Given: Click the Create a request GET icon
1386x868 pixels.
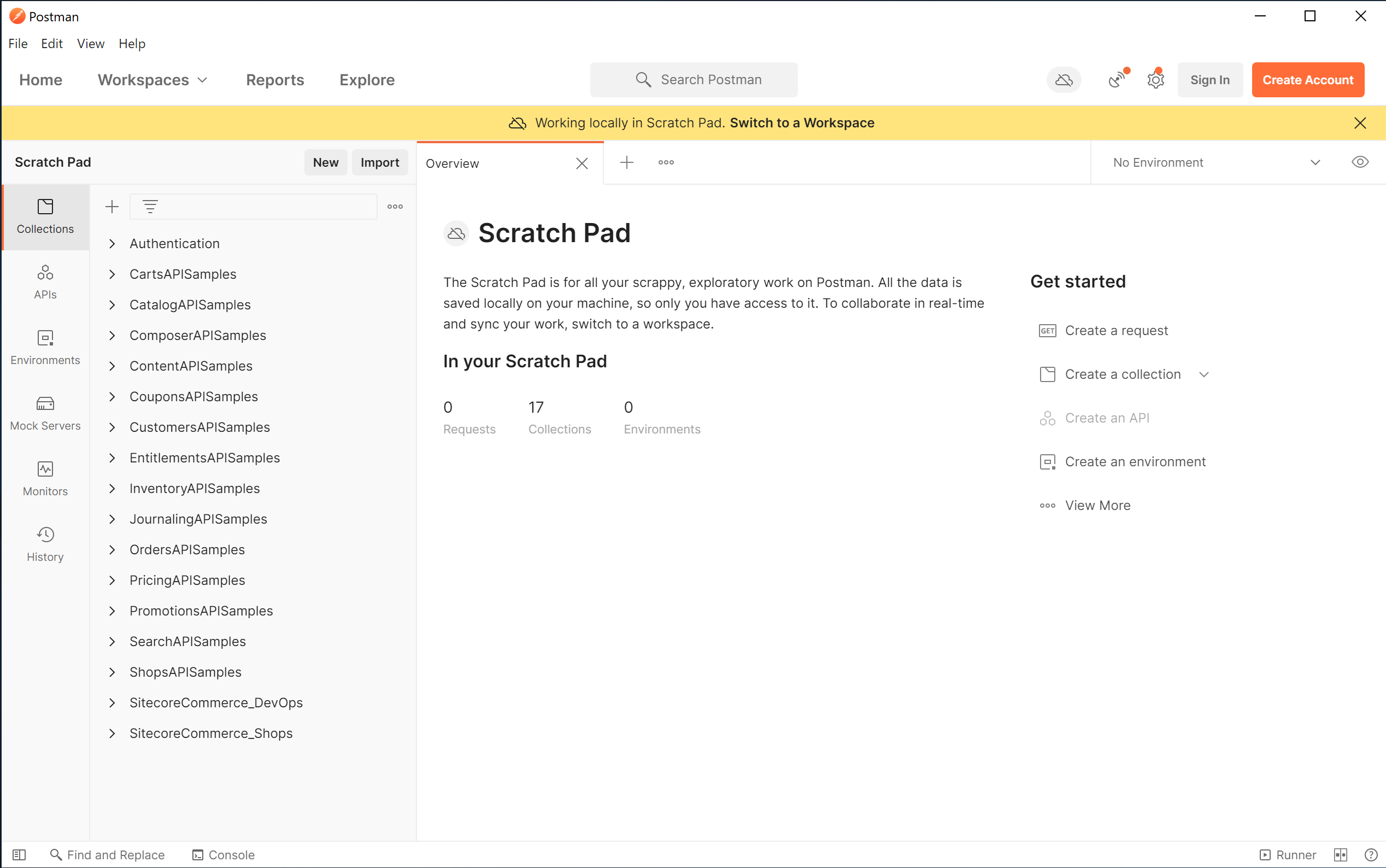Looking at the screenshot, I should click(x=1047, y=331).
